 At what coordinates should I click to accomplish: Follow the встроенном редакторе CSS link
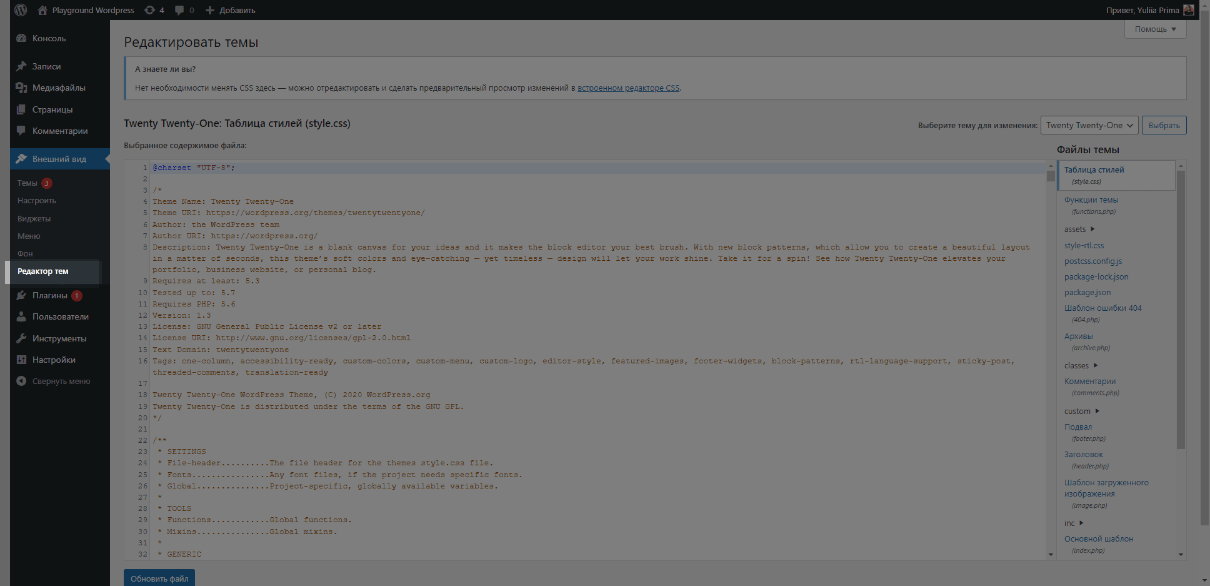coord(629,89)
